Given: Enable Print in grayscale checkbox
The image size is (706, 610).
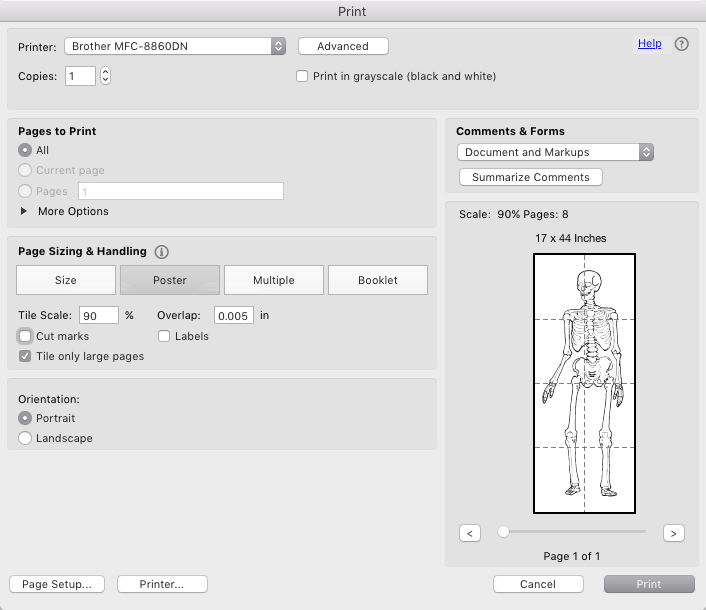Looking at the screenshot, I should (x=302, y=76).
